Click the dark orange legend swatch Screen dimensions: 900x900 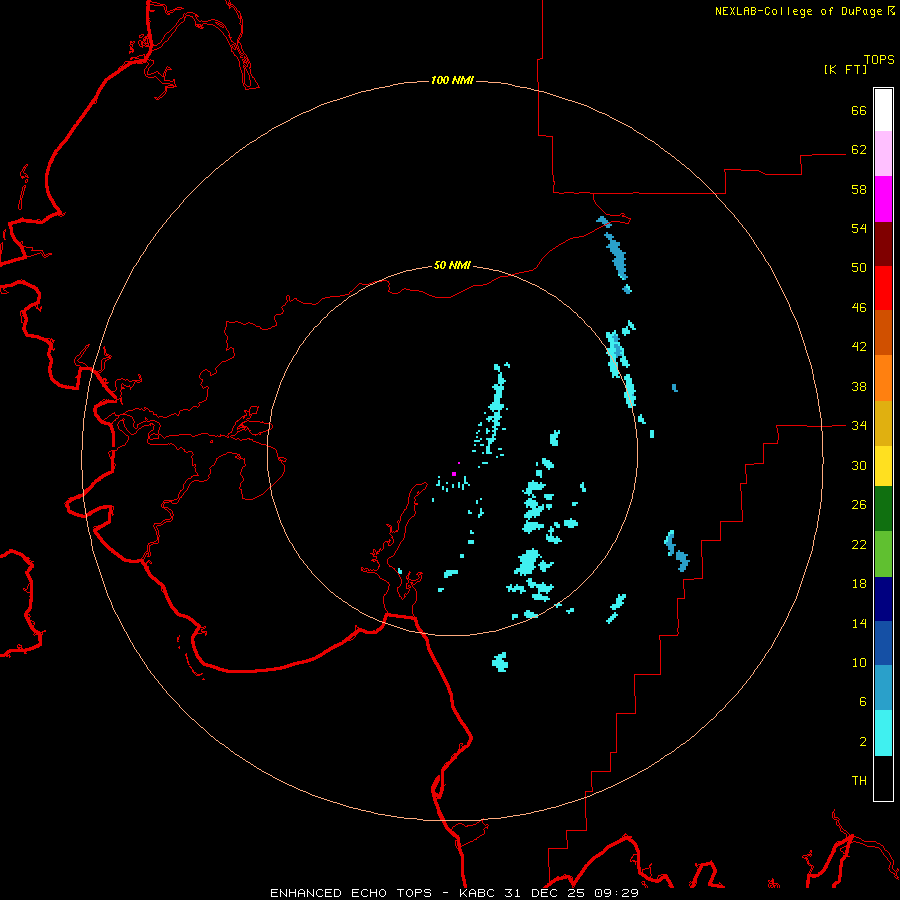883,333
